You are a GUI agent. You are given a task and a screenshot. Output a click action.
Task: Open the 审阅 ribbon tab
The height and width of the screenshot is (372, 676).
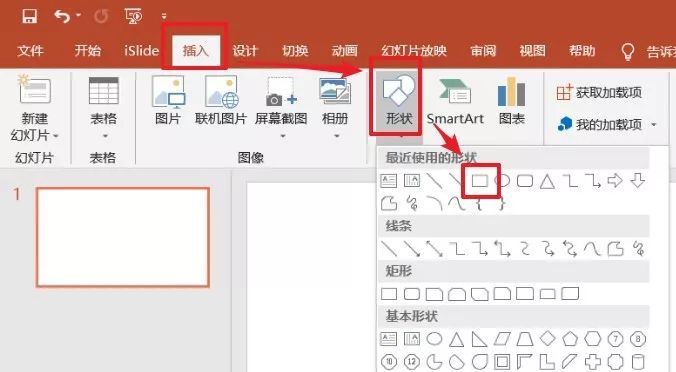coord(483,50)
